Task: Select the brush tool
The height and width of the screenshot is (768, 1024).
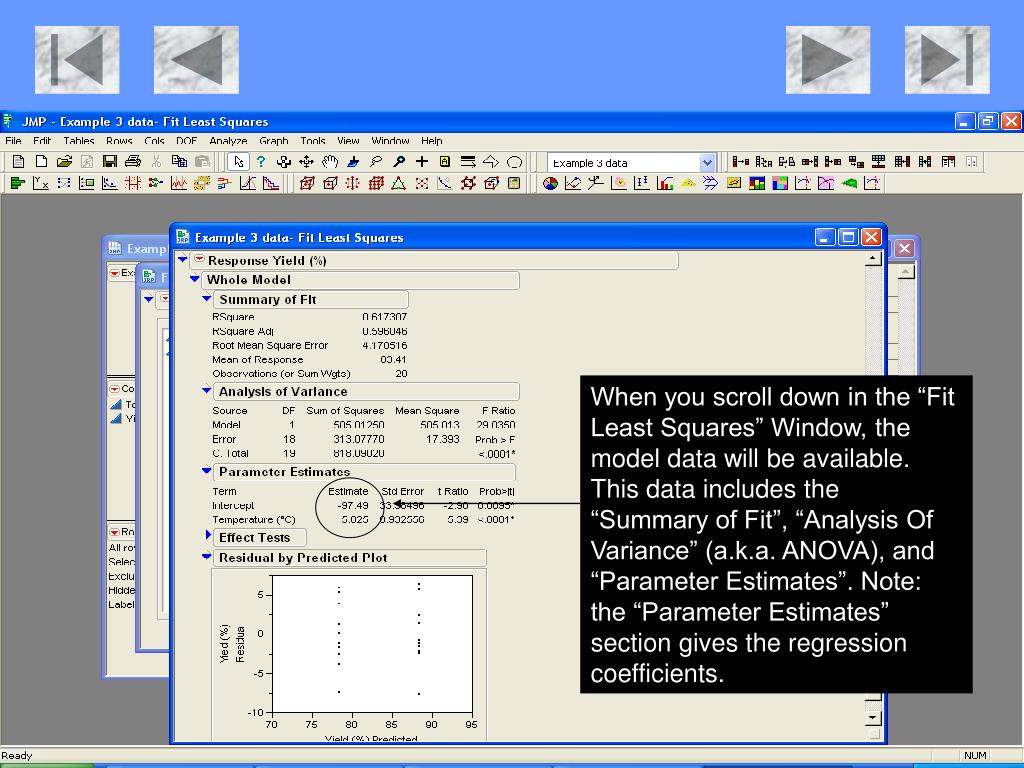Action: pyautogui.click(x=353, y=162)
